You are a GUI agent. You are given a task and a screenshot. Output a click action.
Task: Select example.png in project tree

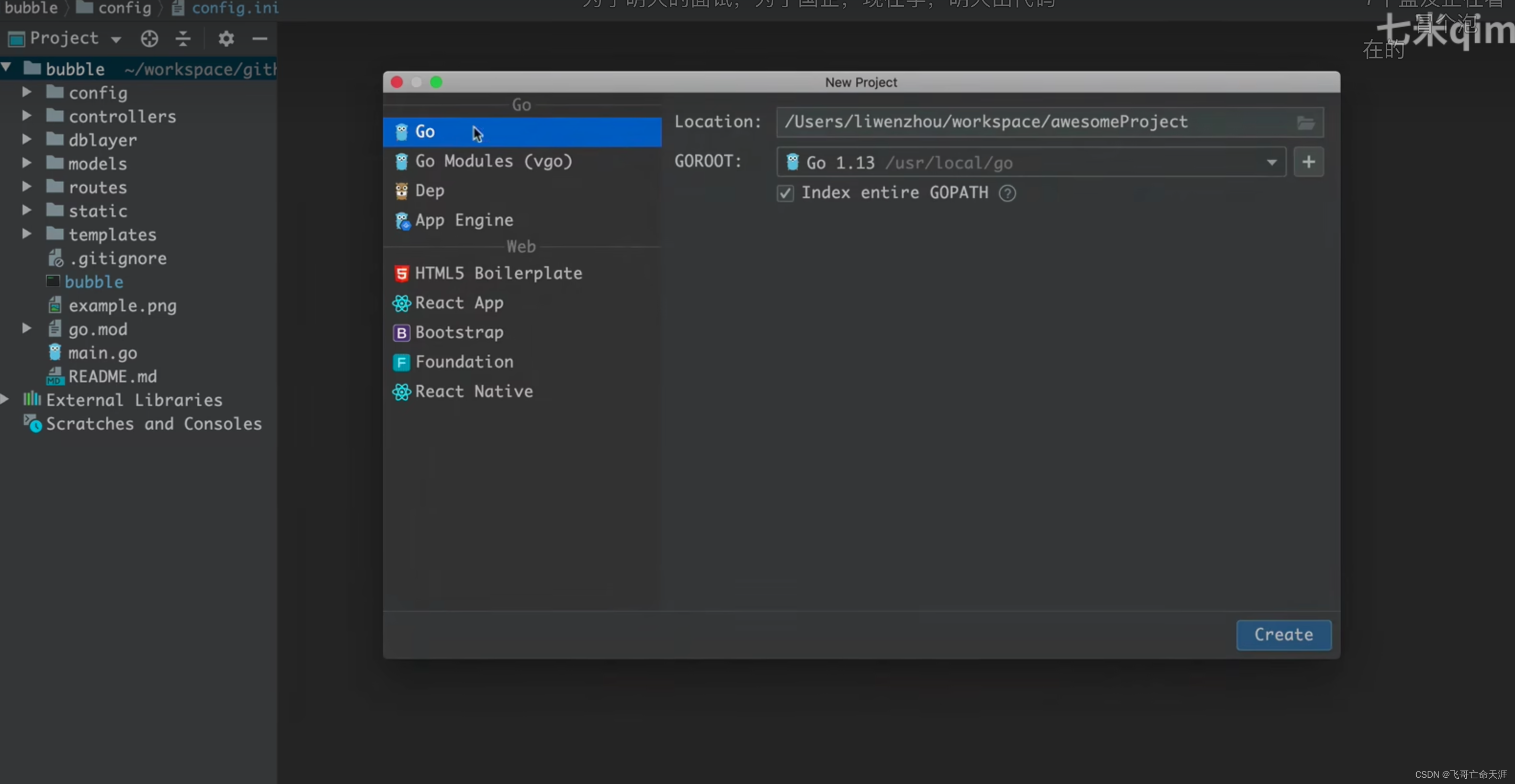coord(122,306)
